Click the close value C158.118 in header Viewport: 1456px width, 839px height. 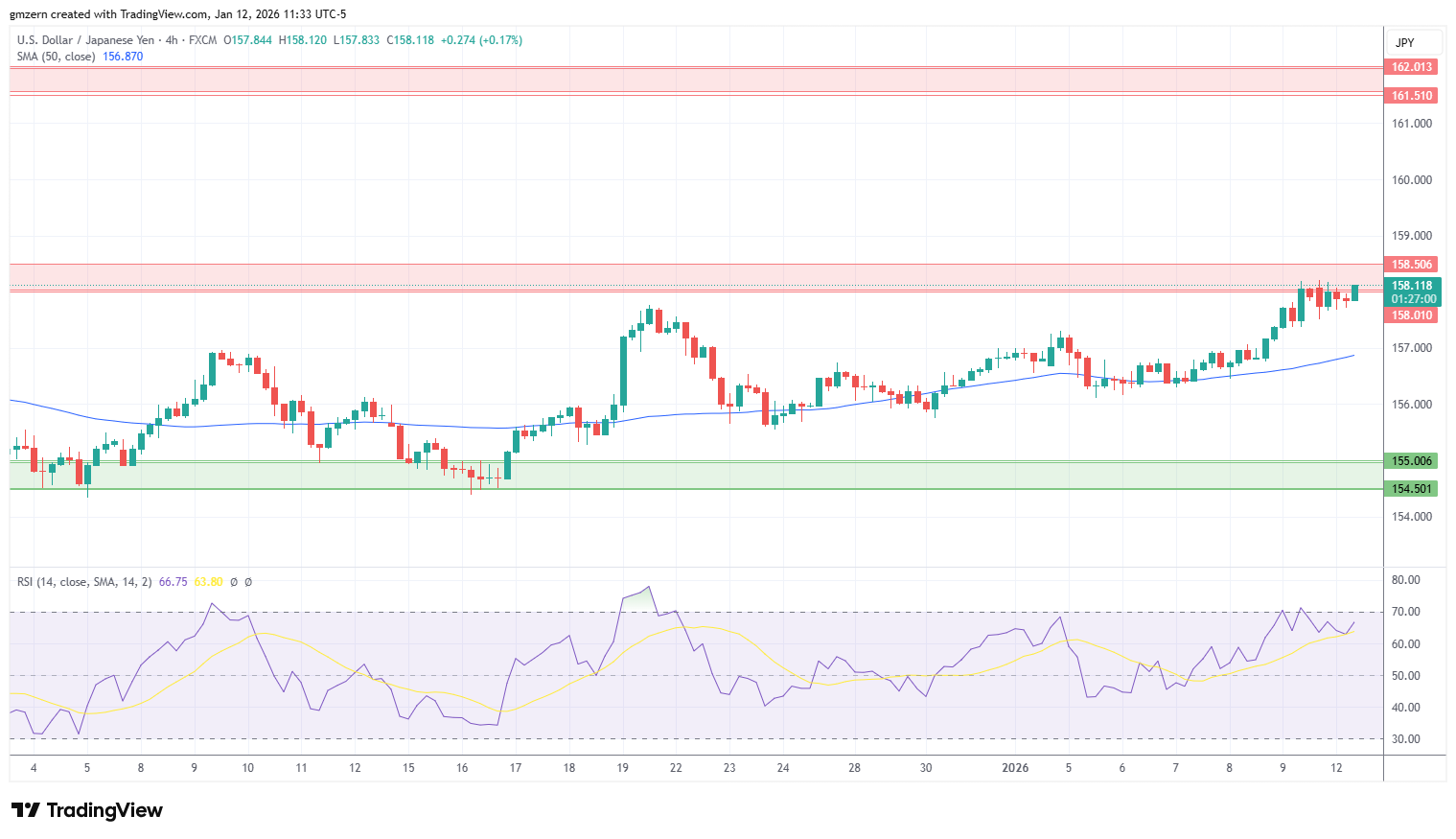click(410, 40)
